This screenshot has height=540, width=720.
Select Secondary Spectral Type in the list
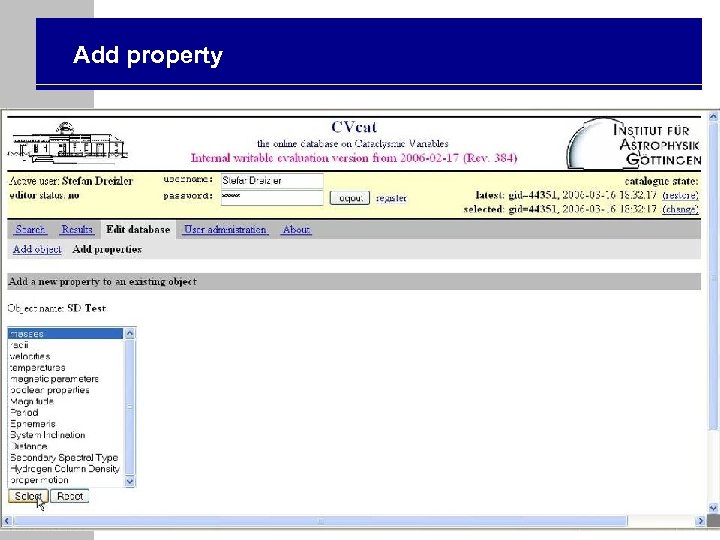click(x=66, y=457)
